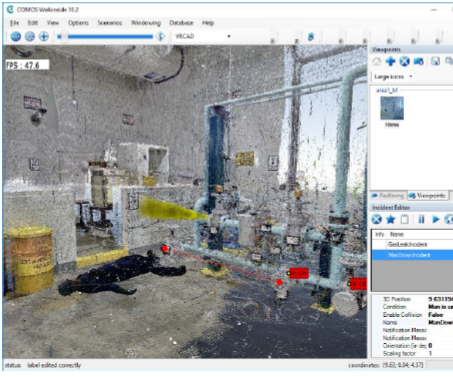Image resolution: width=453 pixels, height=377 pixels.
Task: Click the blue avatar icon in main toolbar
Action: pos(311,36)
